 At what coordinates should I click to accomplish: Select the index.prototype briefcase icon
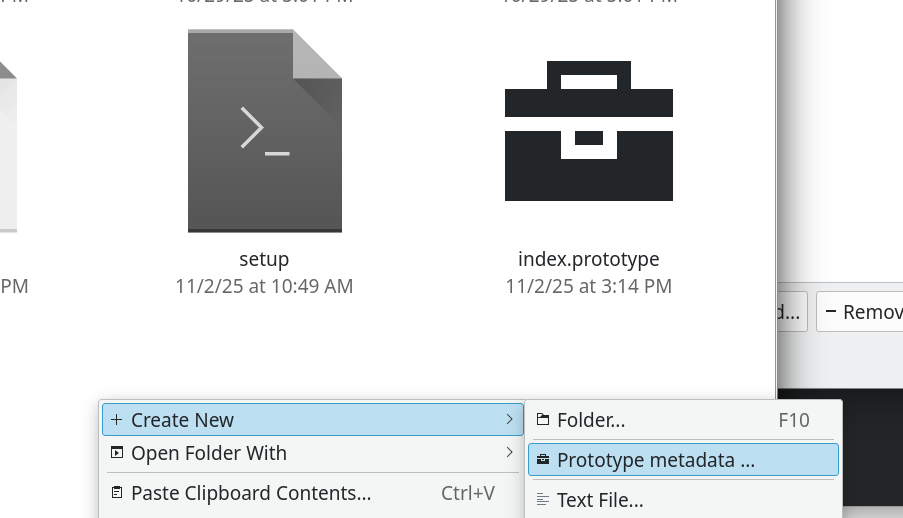[588, 131]
